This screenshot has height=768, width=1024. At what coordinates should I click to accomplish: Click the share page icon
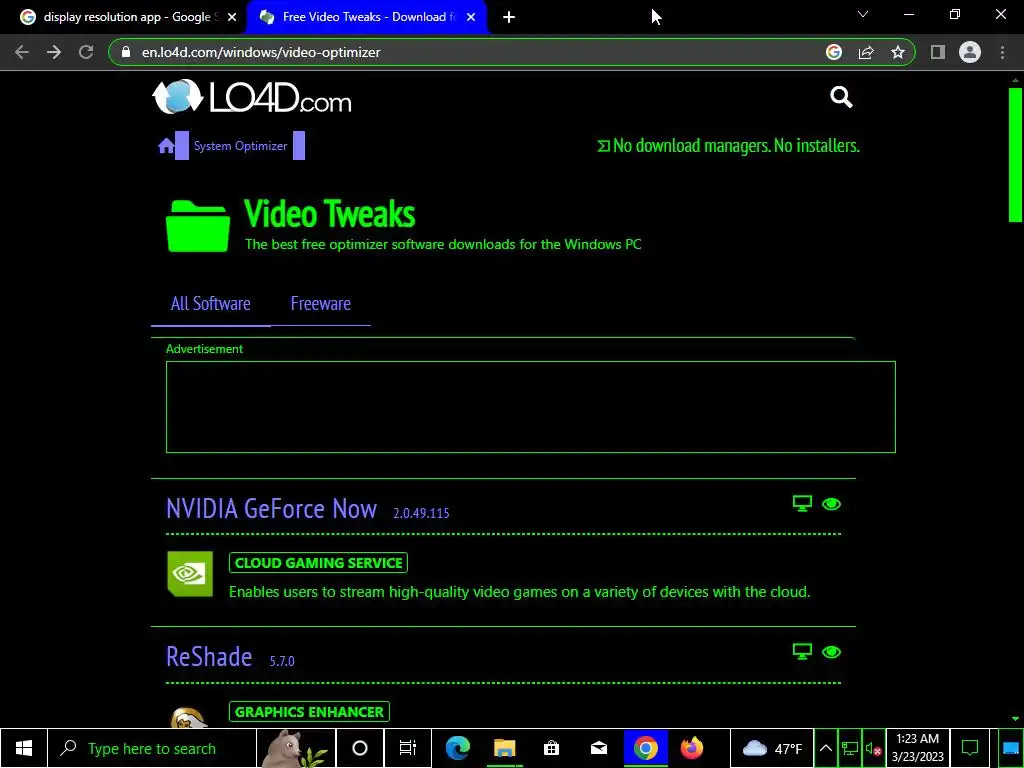[x=866, y=52]
